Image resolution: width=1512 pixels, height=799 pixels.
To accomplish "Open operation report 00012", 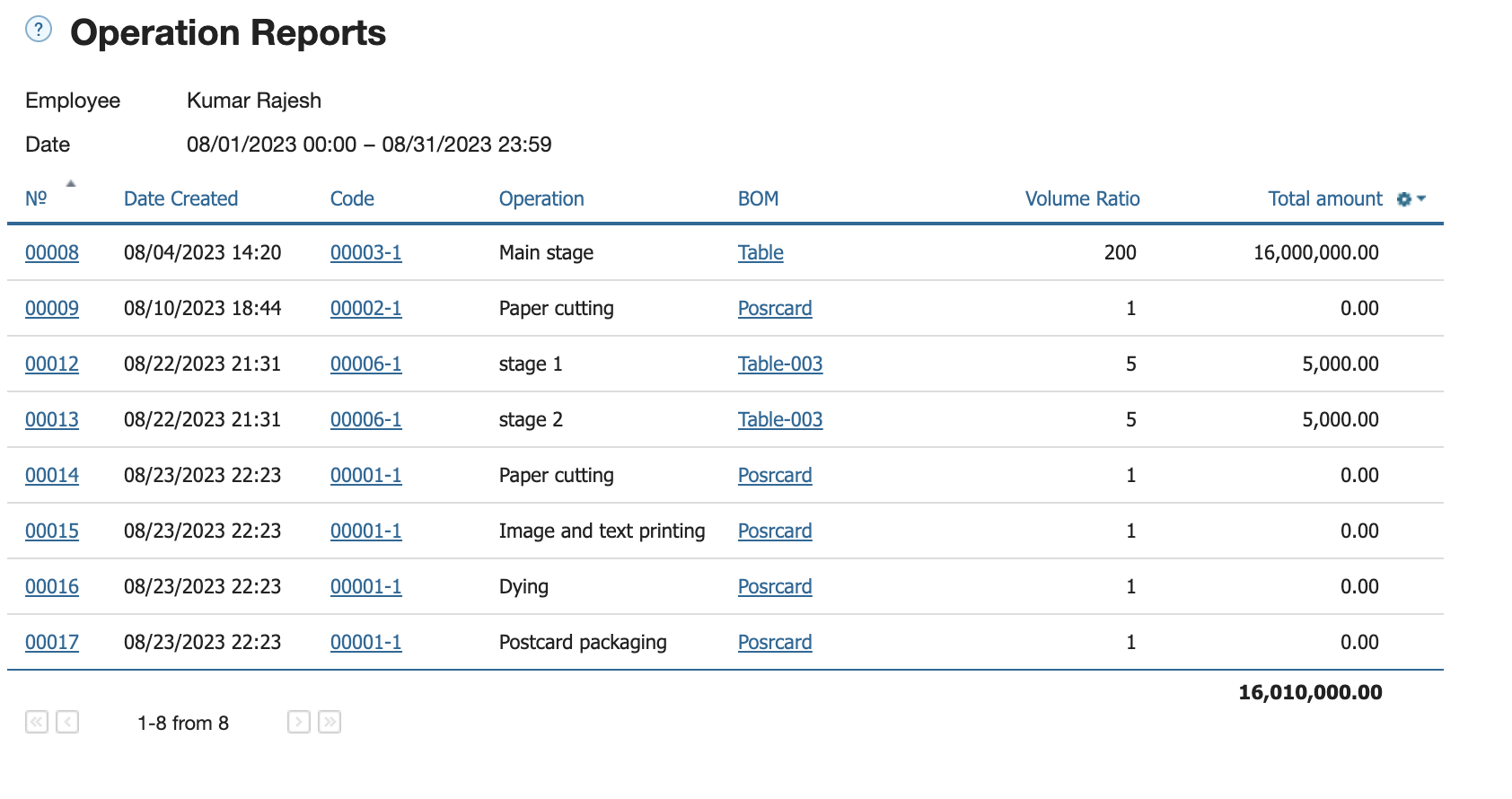I will (x=52, y=364).
